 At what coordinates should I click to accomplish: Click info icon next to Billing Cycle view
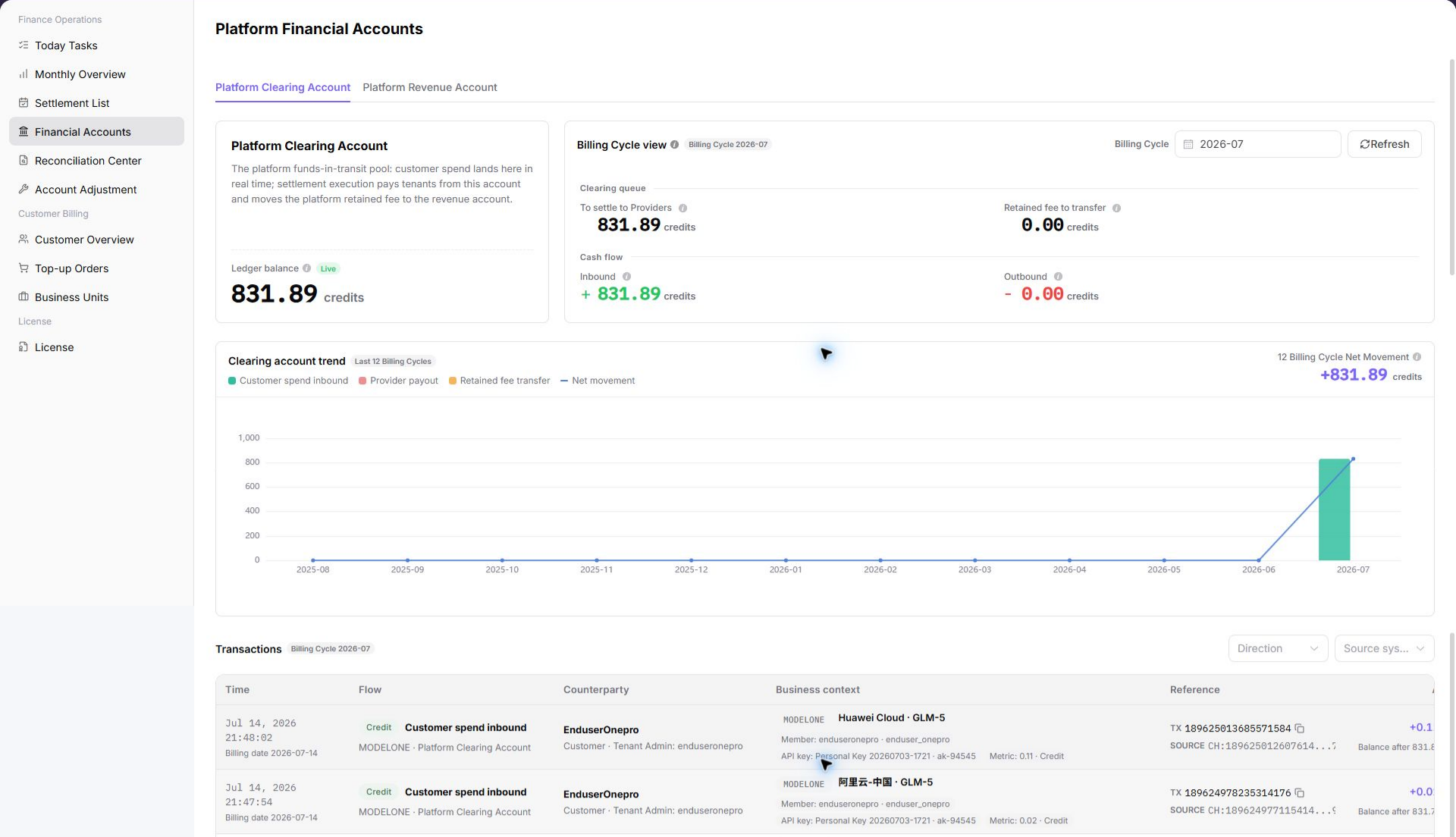674,145
